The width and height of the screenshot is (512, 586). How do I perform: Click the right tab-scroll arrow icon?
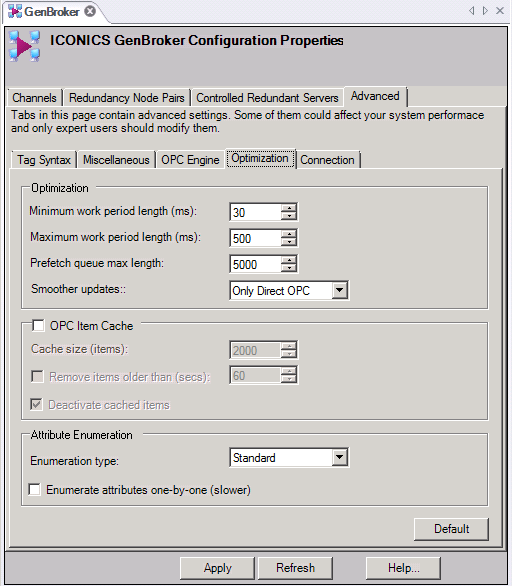pyautogui.click(x=485, y=10)
